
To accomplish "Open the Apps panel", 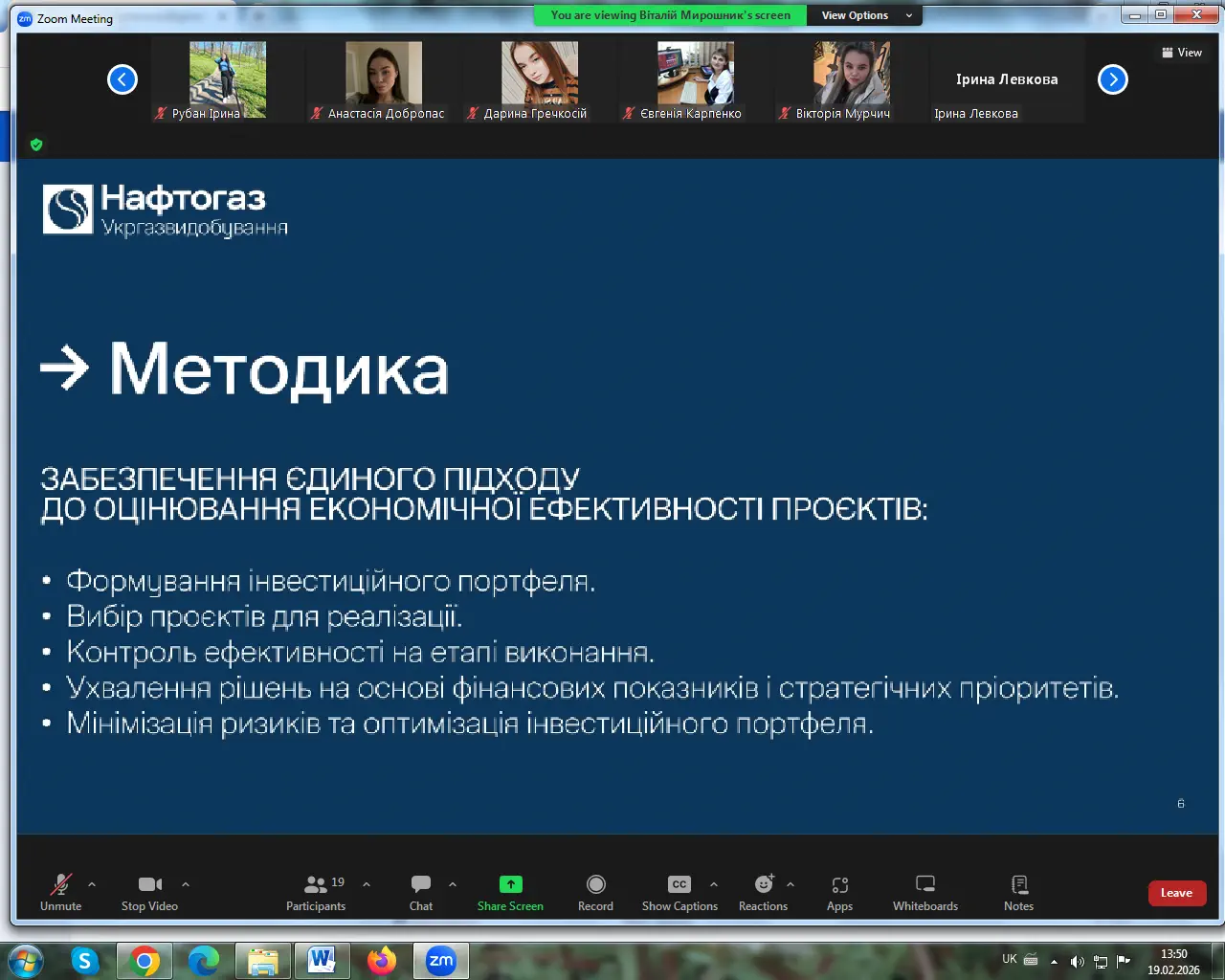I will click(839, 892).
